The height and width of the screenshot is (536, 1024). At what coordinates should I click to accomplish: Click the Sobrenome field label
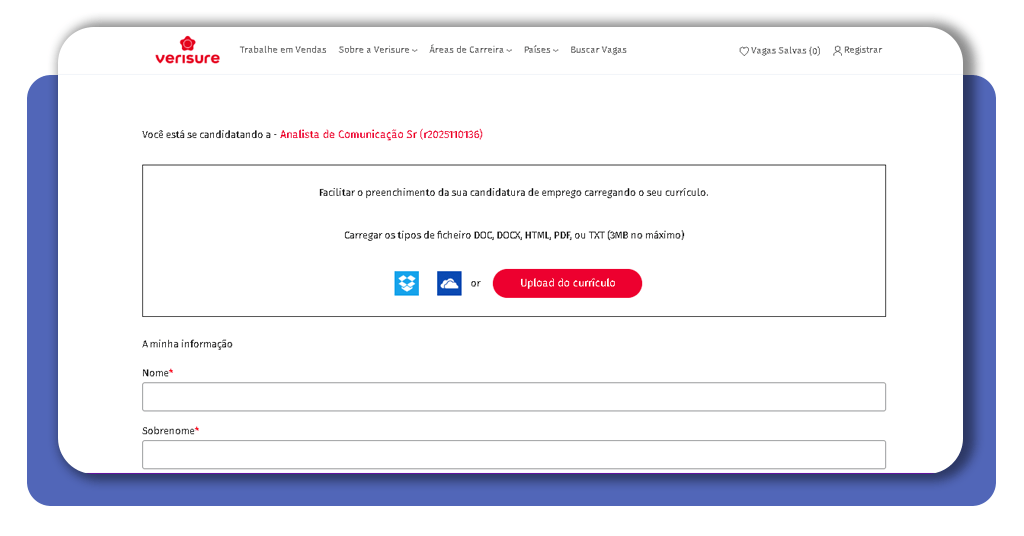[x=170, y=431]
